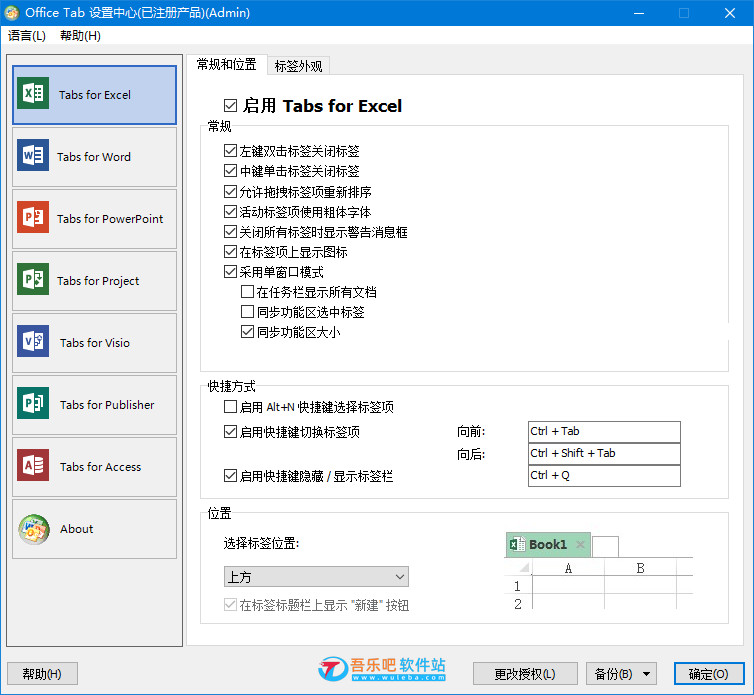Image resolution: width=754 pixels, height=695 pixels.
Task: Select Tabs for Visio text label
Action: coord(95,343)
